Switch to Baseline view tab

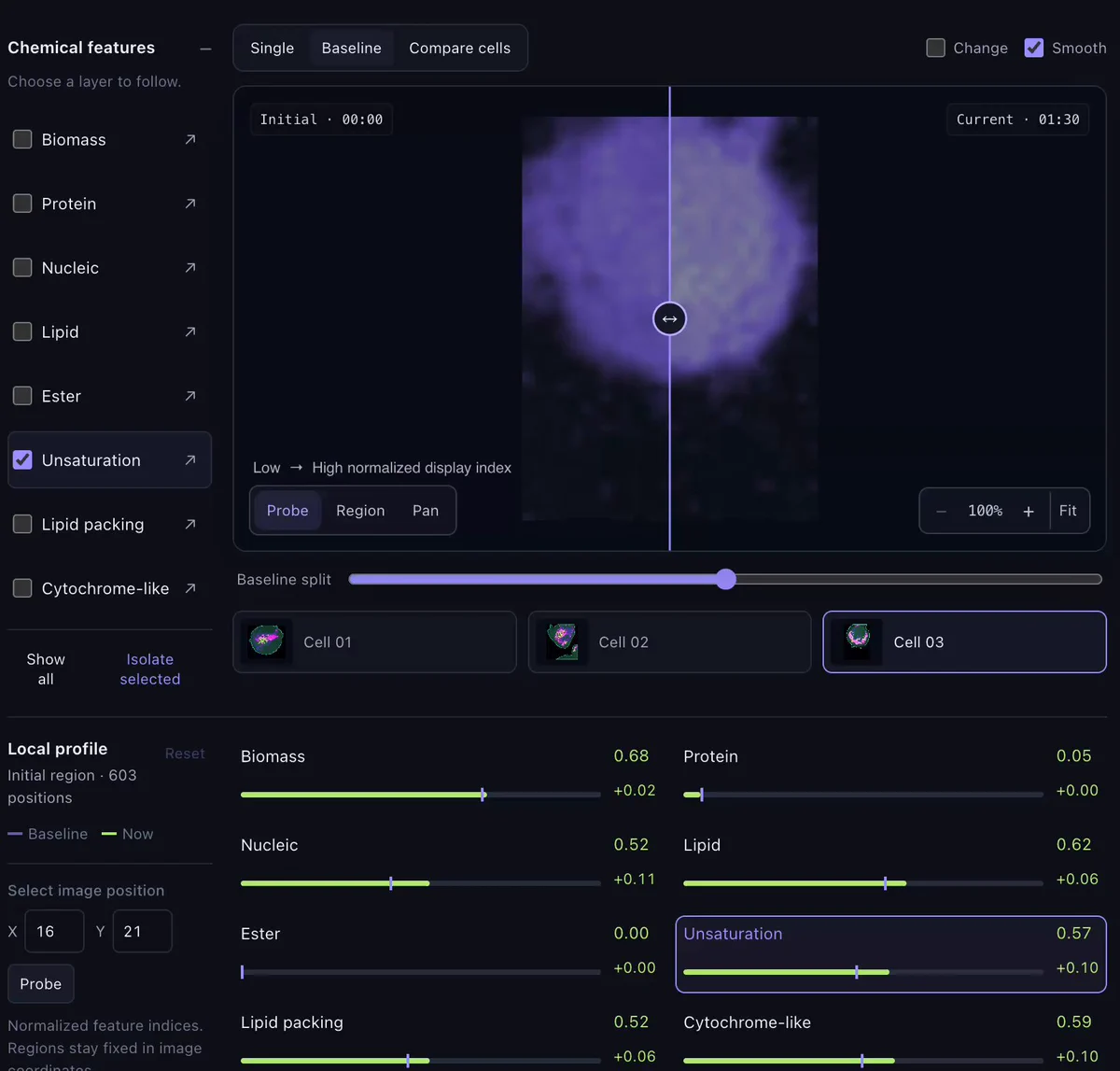(x=352, y=48)
